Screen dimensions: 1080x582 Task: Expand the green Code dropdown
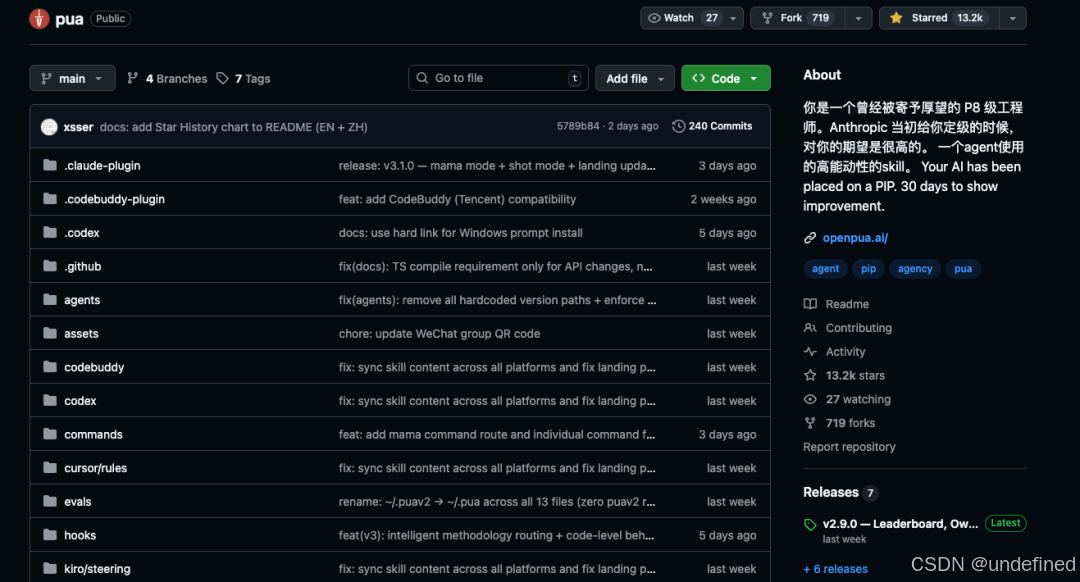pyautogui.click(x=726, y=78)
